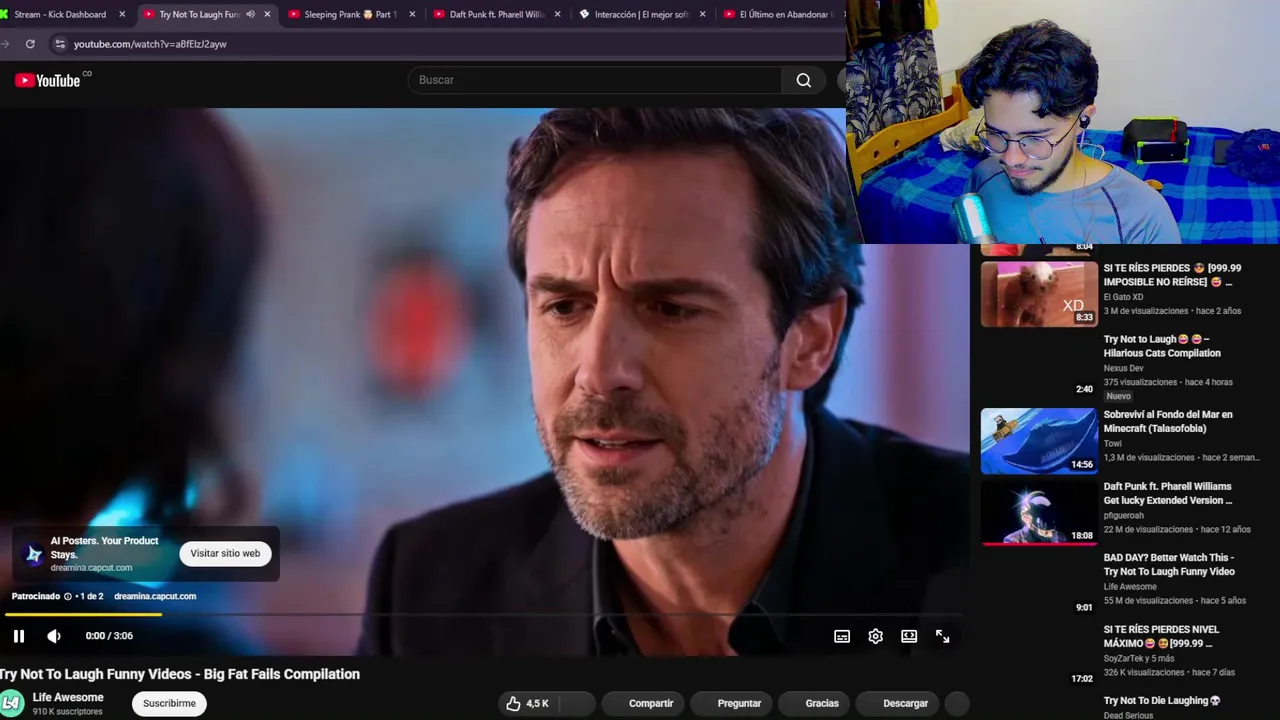Enter fullscreen with the expand icon
The width and height of the screenshot is (1280, 720).
942,636
